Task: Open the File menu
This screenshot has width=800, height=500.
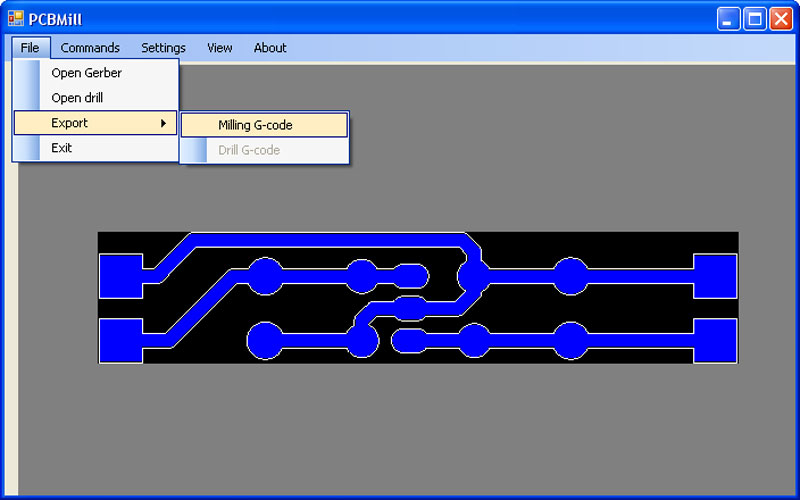Action: click(x=30, y=48)
